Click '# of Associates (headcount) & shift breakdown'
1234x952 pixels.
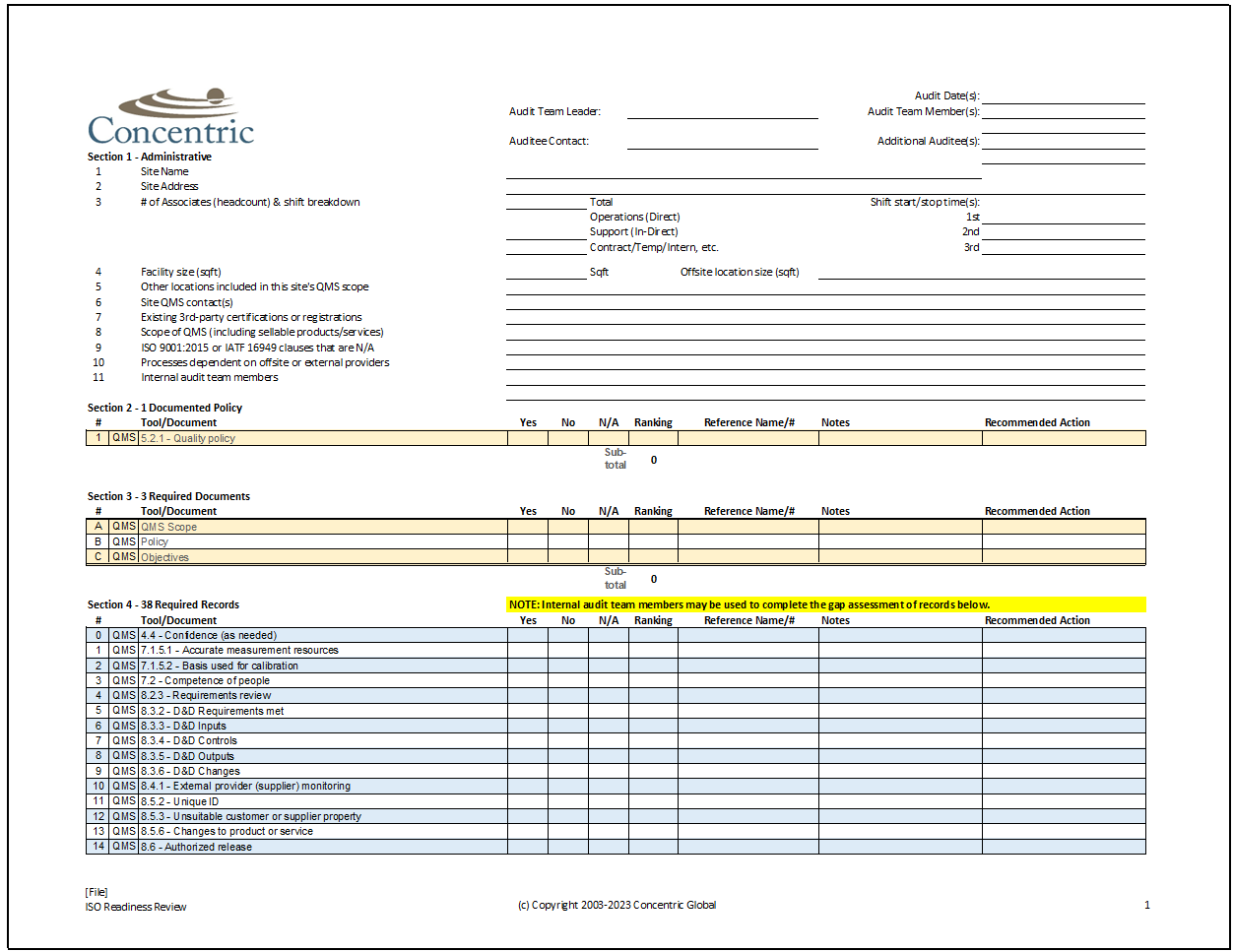tap(250, 202)
